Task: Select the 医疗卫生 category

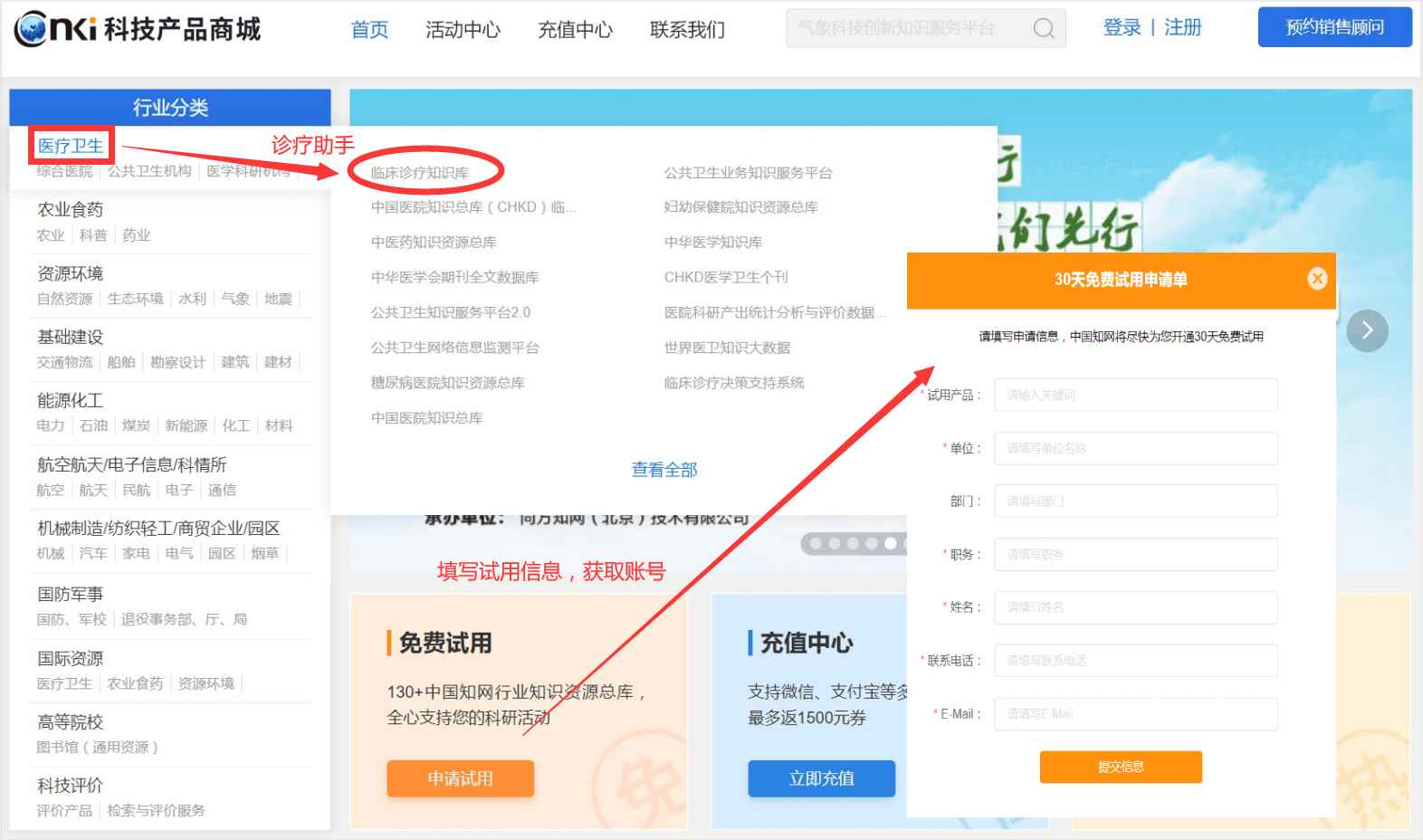Action: pyautogui.click(x=71, y=146)
